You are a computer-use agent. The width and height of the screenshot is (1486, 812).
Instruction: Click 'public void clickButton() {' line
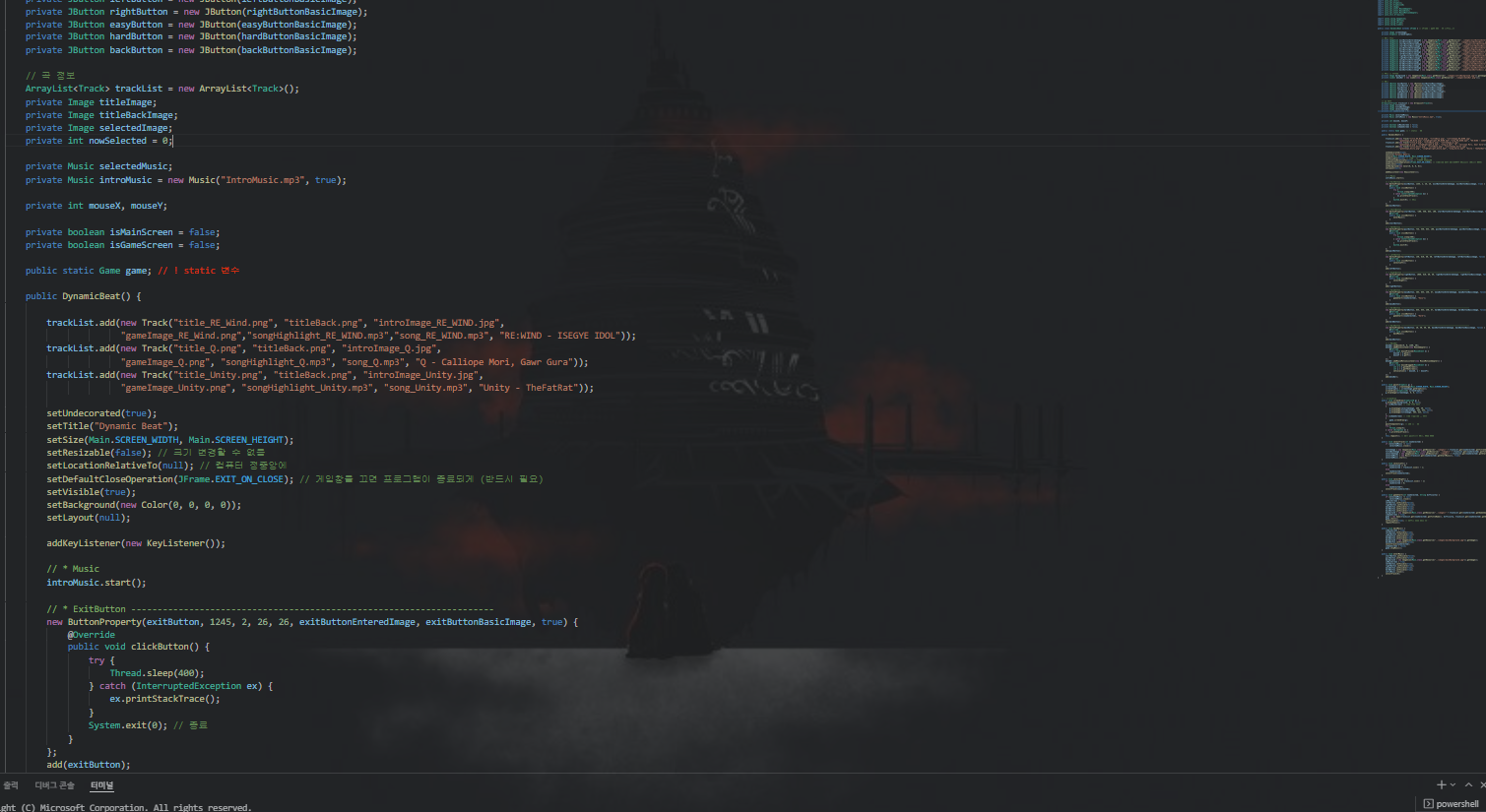pyautogui.click(x=138, y=647)
